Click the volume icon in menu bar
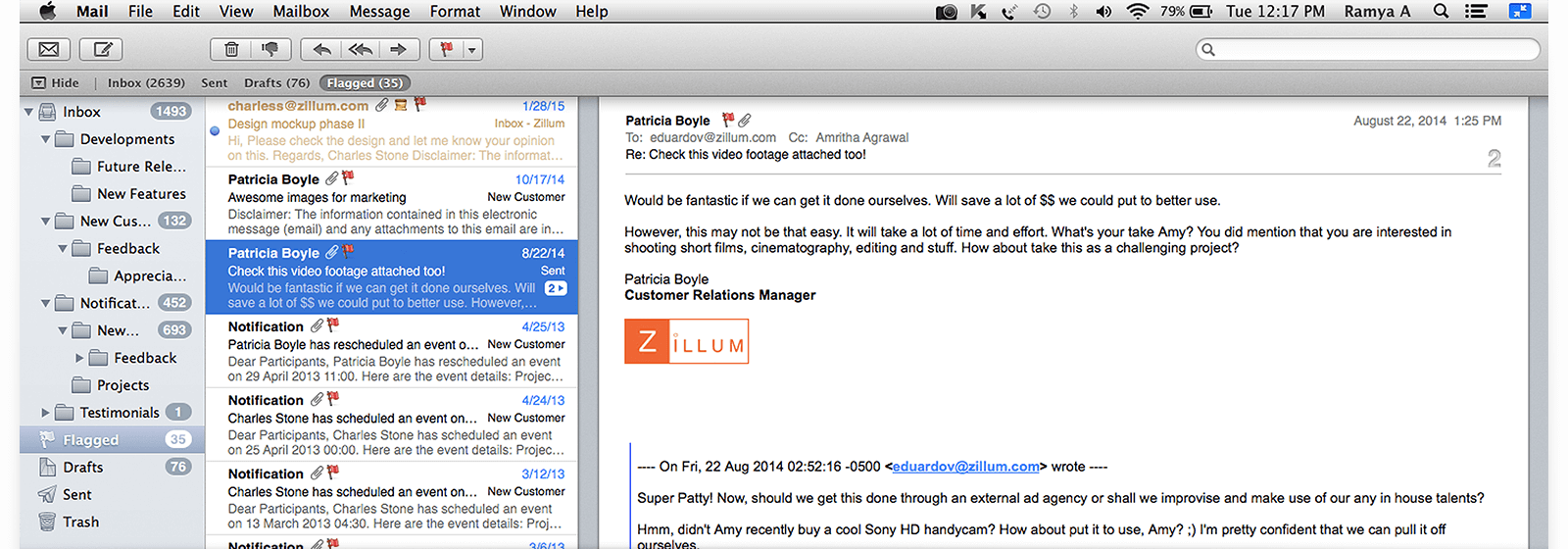 coord(1103,12)
